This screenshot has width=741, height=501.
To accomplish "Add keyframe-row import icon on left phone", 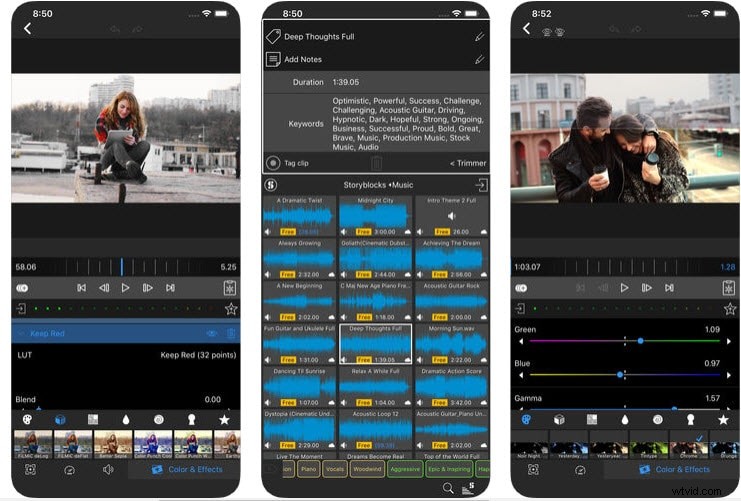I will 21,309.
